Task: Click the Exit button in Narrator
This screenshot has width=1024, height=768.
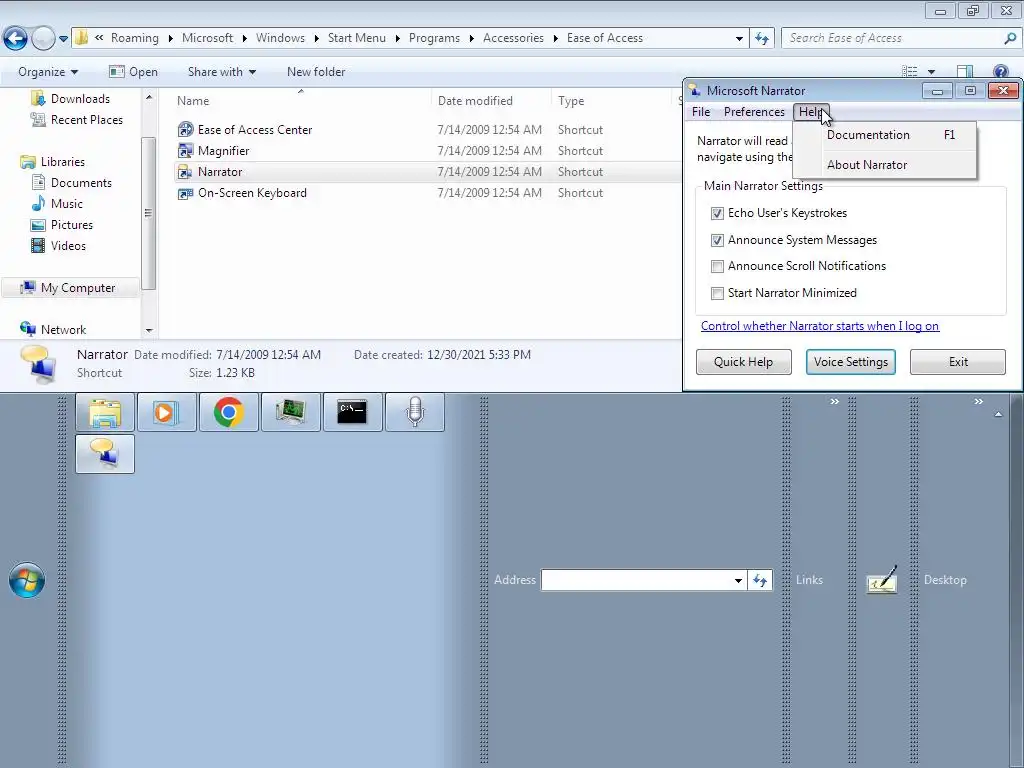Action: pyautogui.click(x=958, y=362)
